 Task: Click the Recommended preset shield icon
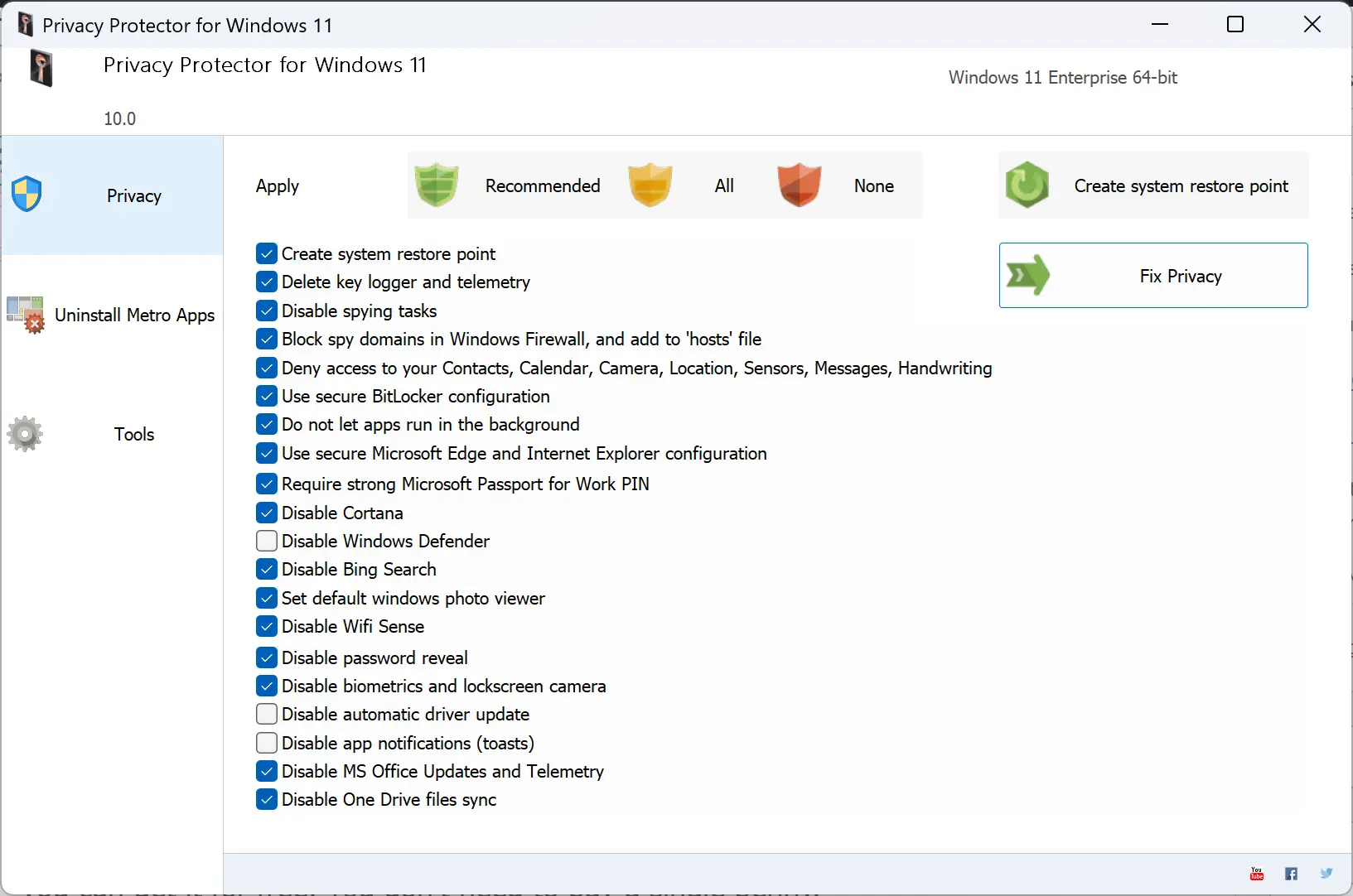(438, 185)
